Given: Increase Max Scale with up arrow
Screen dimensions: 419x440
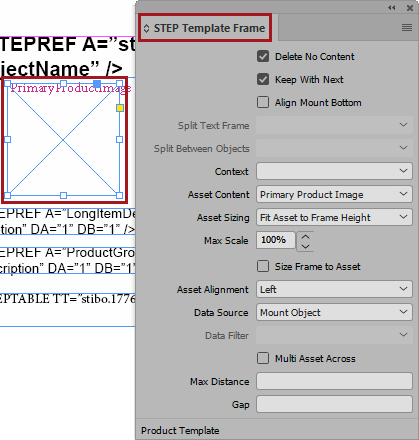Looking at the screenshot, I should (x=305, y=236).
